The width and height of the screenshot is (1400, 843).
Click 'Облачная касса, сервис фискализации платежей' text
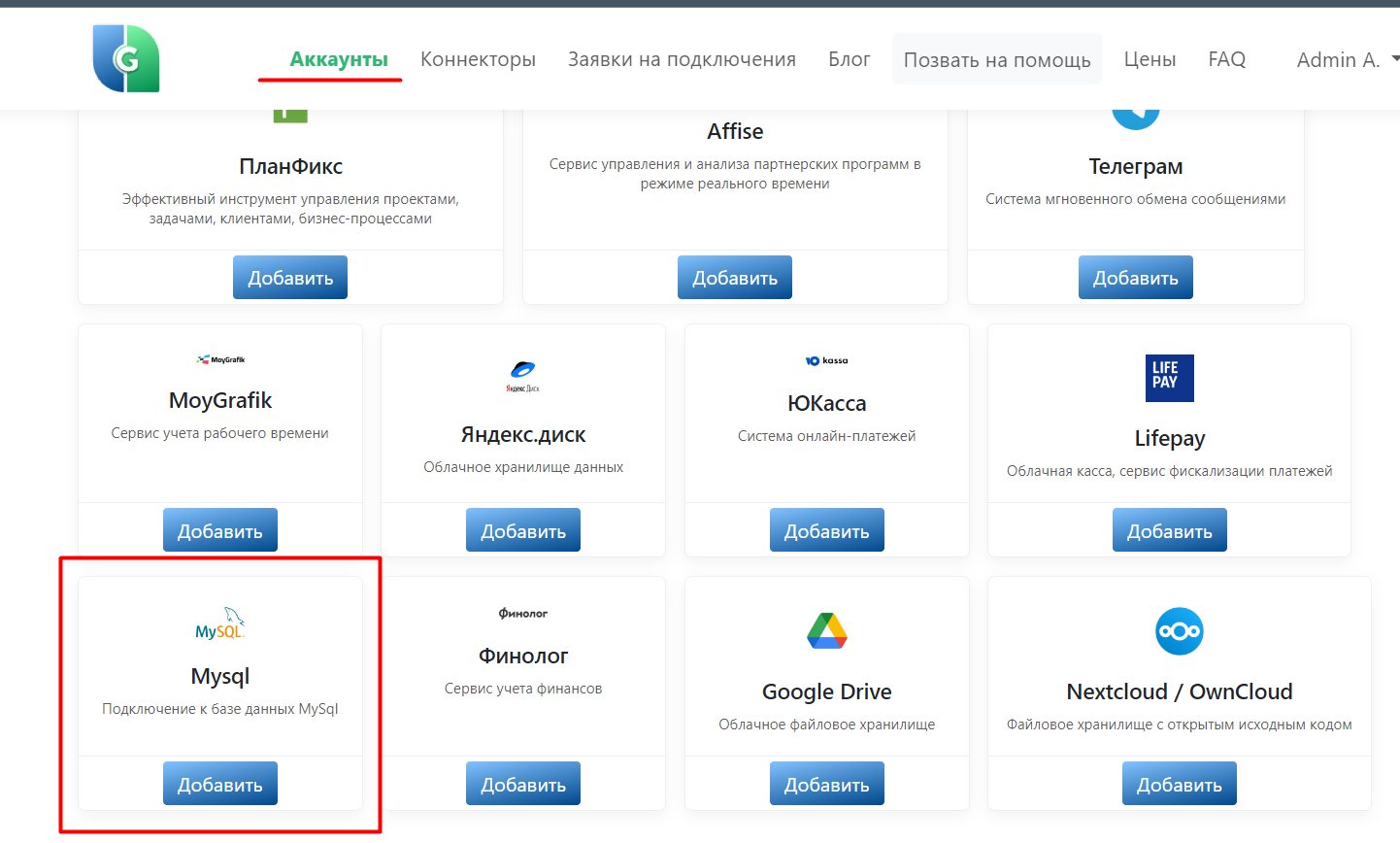pyautogui.click(x=1170, y=471)
